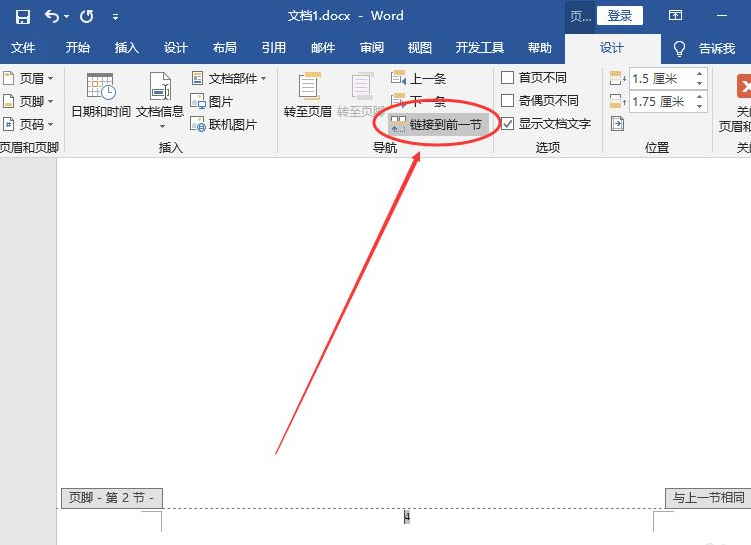Screen dimensions: 751x545
Task: Open the 邮件 tab
Action: [x=323, y=48]
